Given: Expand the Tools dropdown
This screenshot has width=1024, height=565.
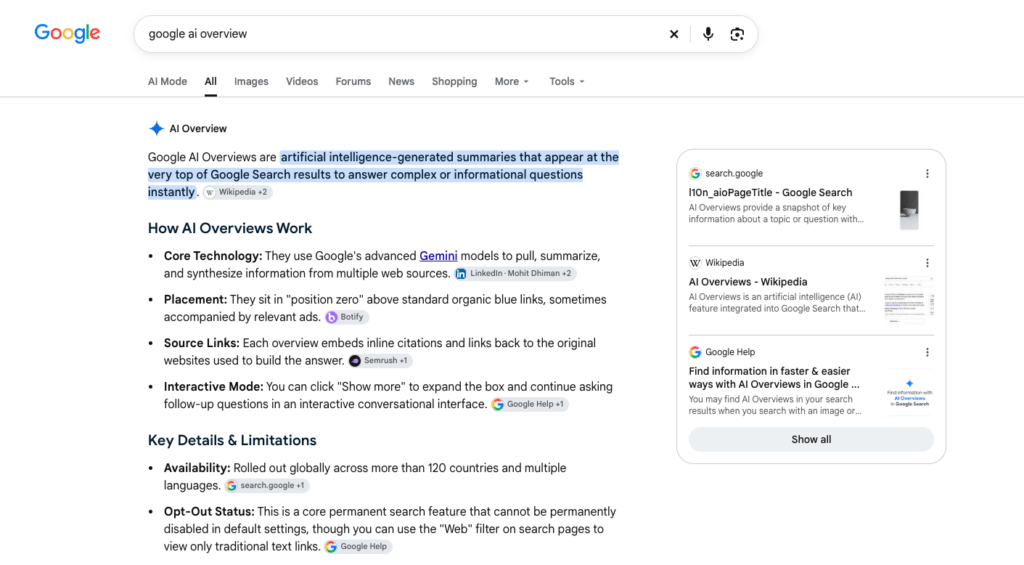Looking at the screenshot, I should pos(566,82).
